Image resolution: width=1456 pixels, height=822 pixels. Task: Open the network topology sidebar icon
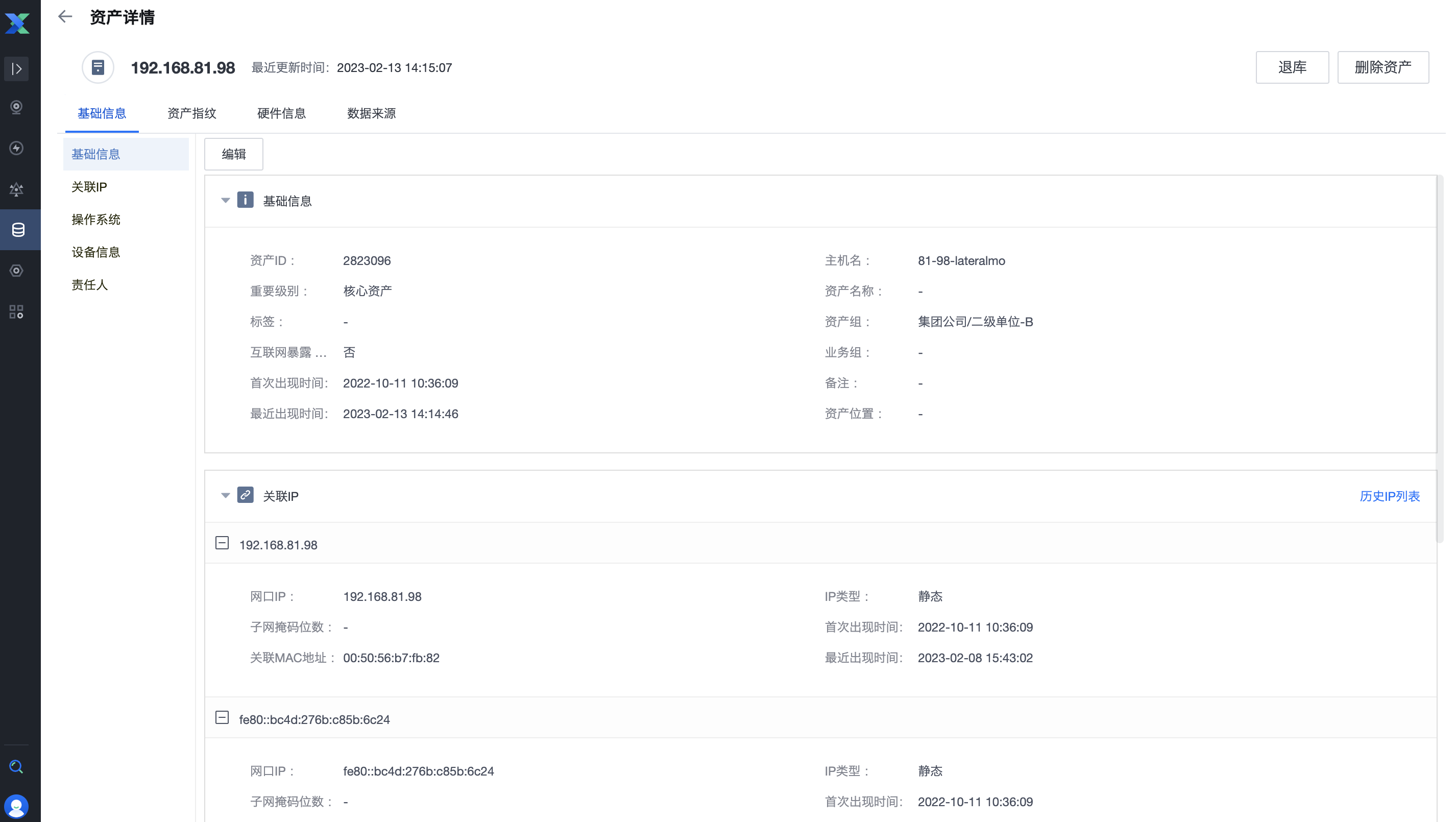[x=16, y=189]
